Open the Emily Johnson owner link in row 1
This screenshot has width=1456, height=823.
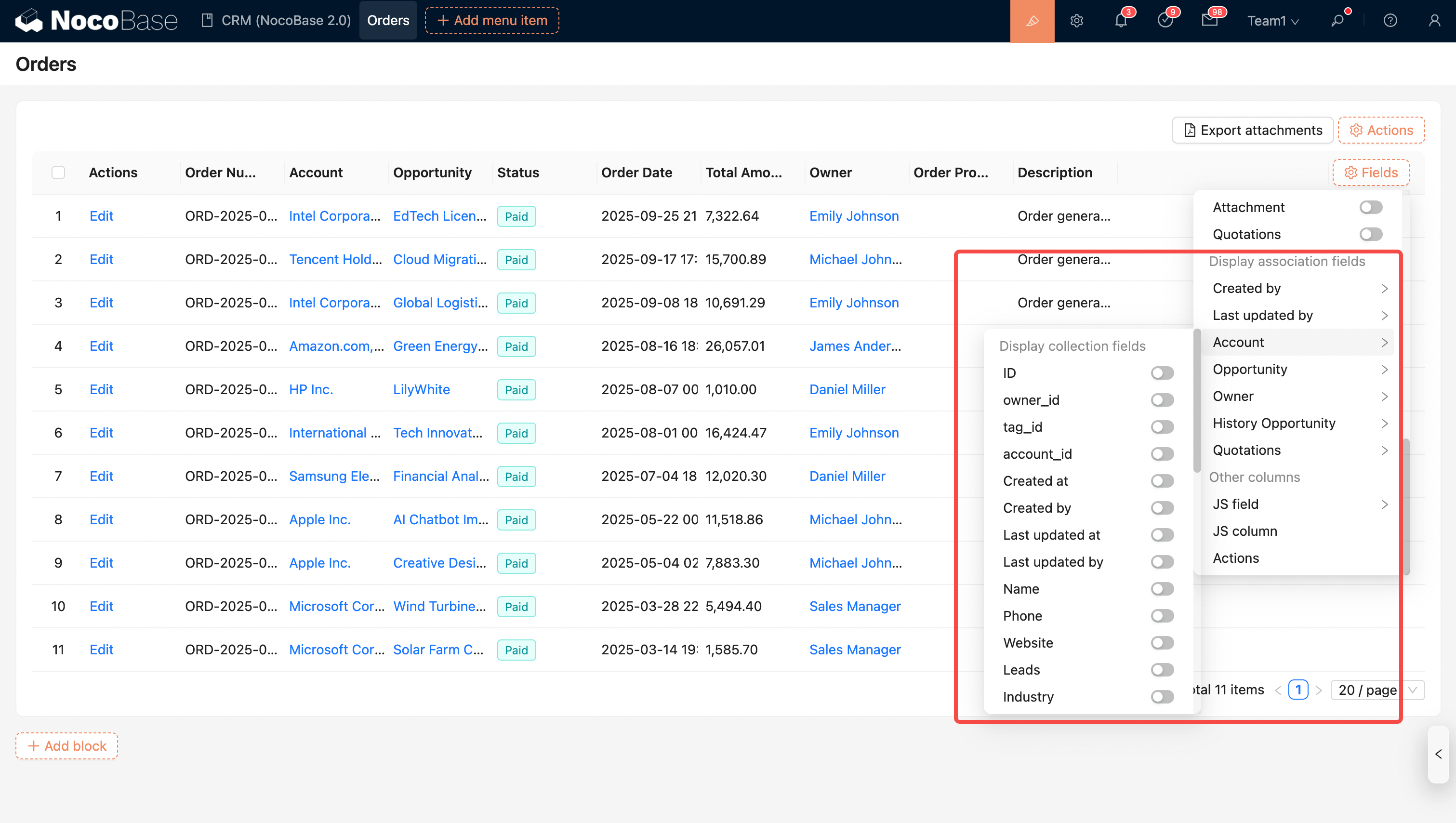853,216
